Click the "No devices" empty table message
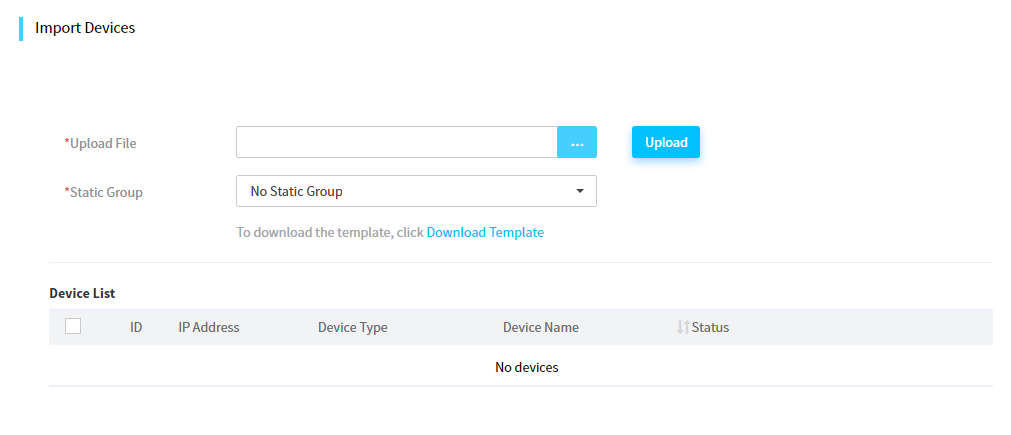The height and width of the screenshot is (435, 1011). pos(527,367)
